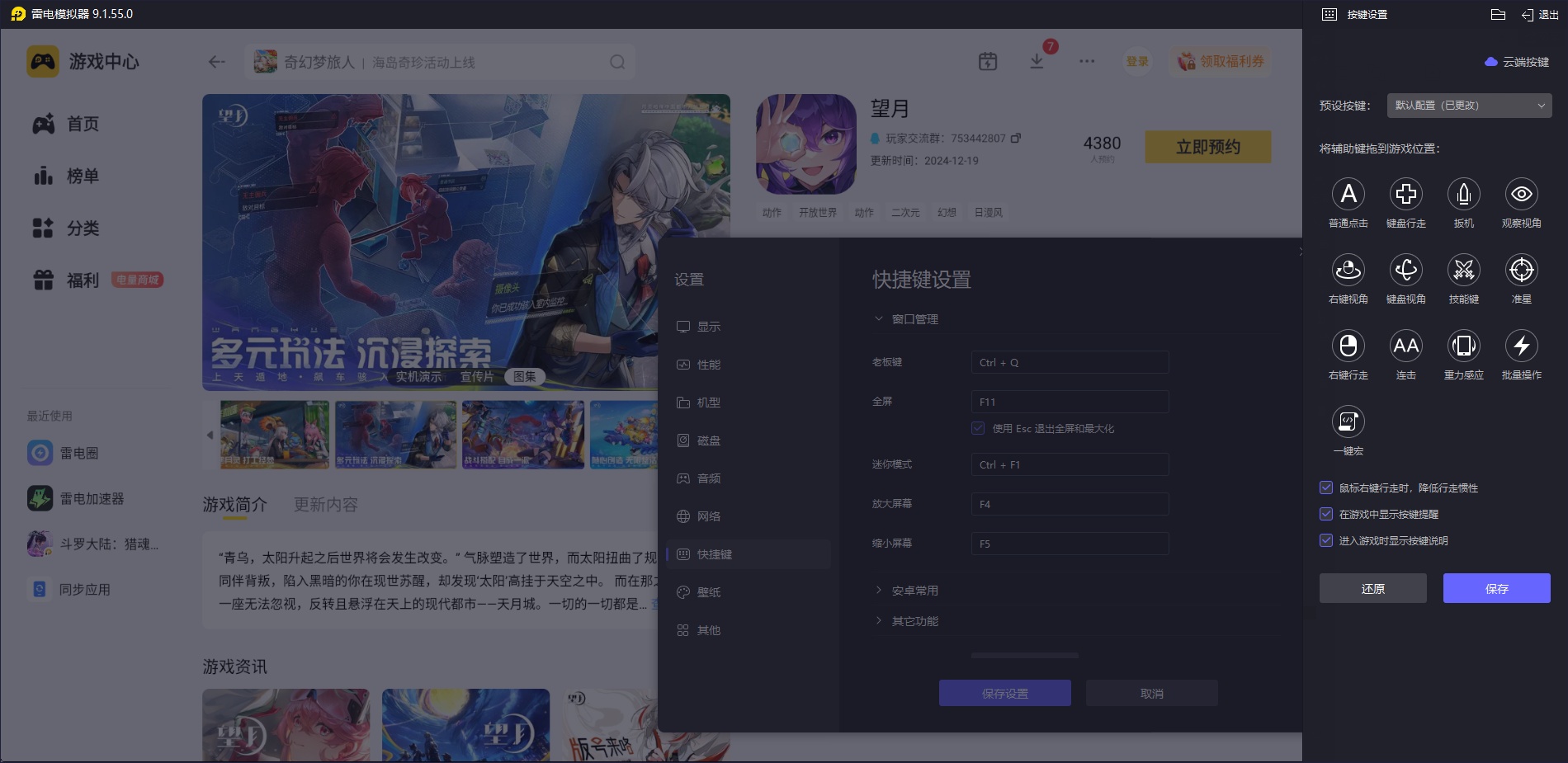Open 榜单 rankings page
This screenshot has width=1568, height=763.
point(66,176)
